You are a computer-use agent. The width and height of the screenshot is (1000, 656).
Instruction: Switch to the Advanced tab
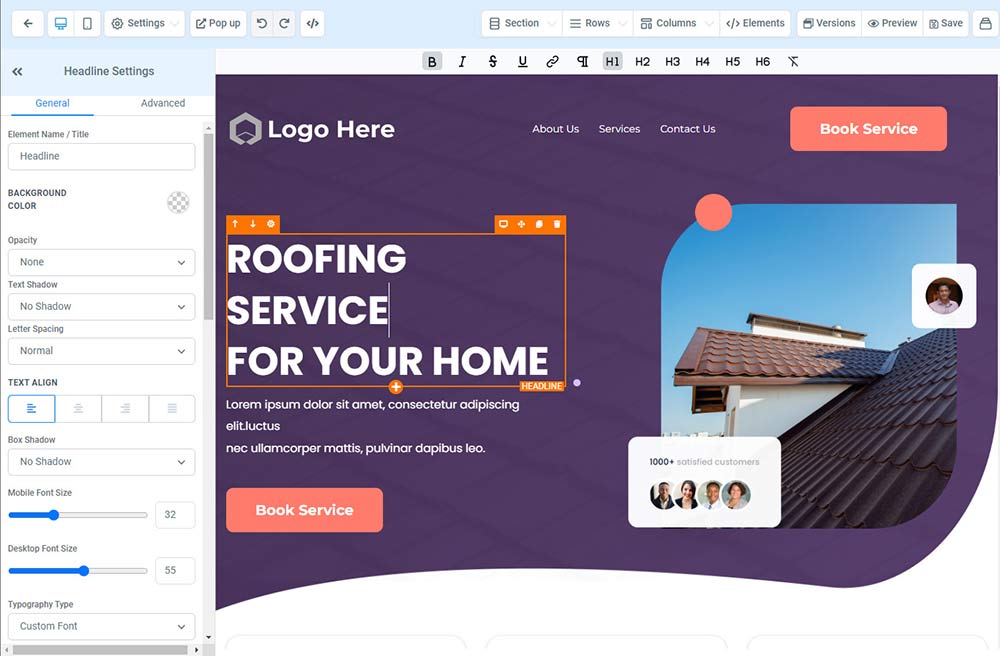pyautogui.click(x=163, y=103)
